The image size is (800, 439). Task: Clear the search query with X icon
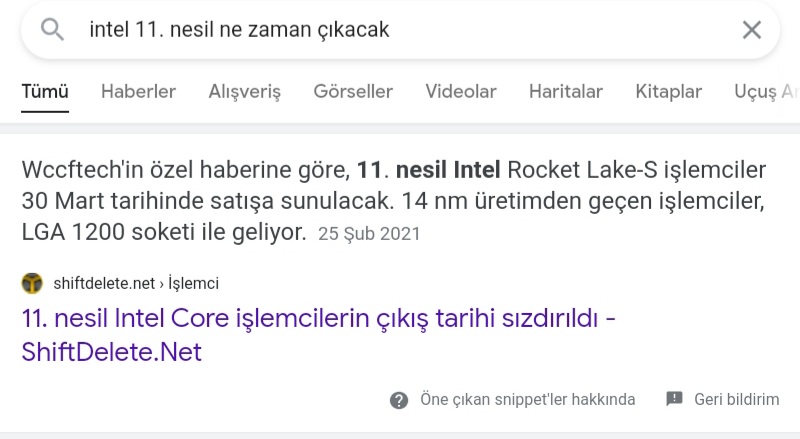(x=752, y=30)
